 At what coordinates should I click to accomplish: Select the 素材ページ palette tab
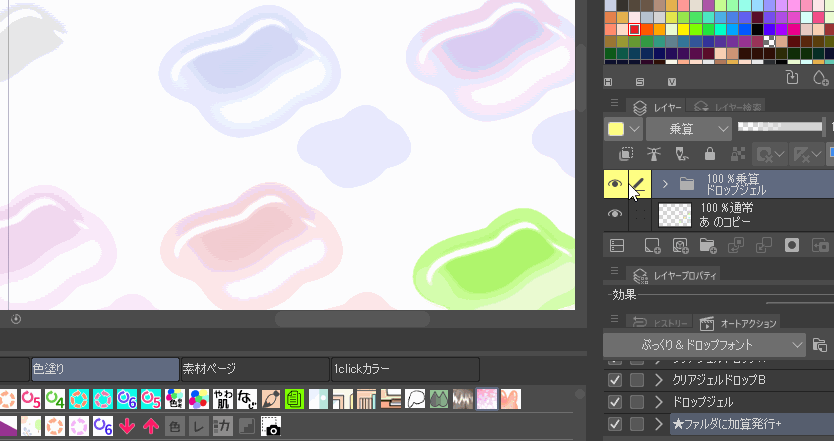pos(254,368)
